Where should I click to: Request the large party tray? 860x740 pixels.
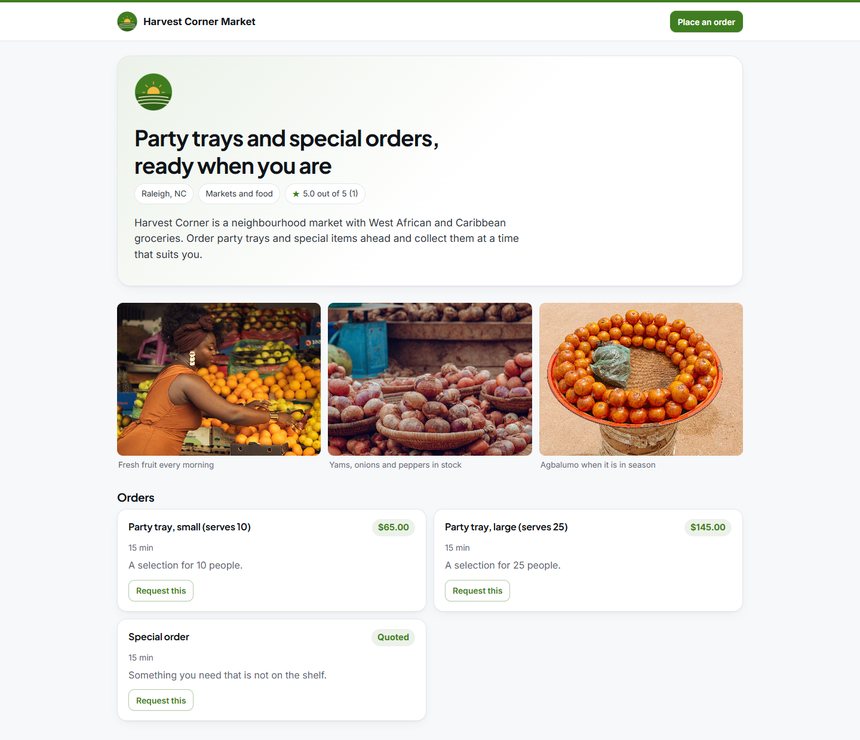pos(477,591)
